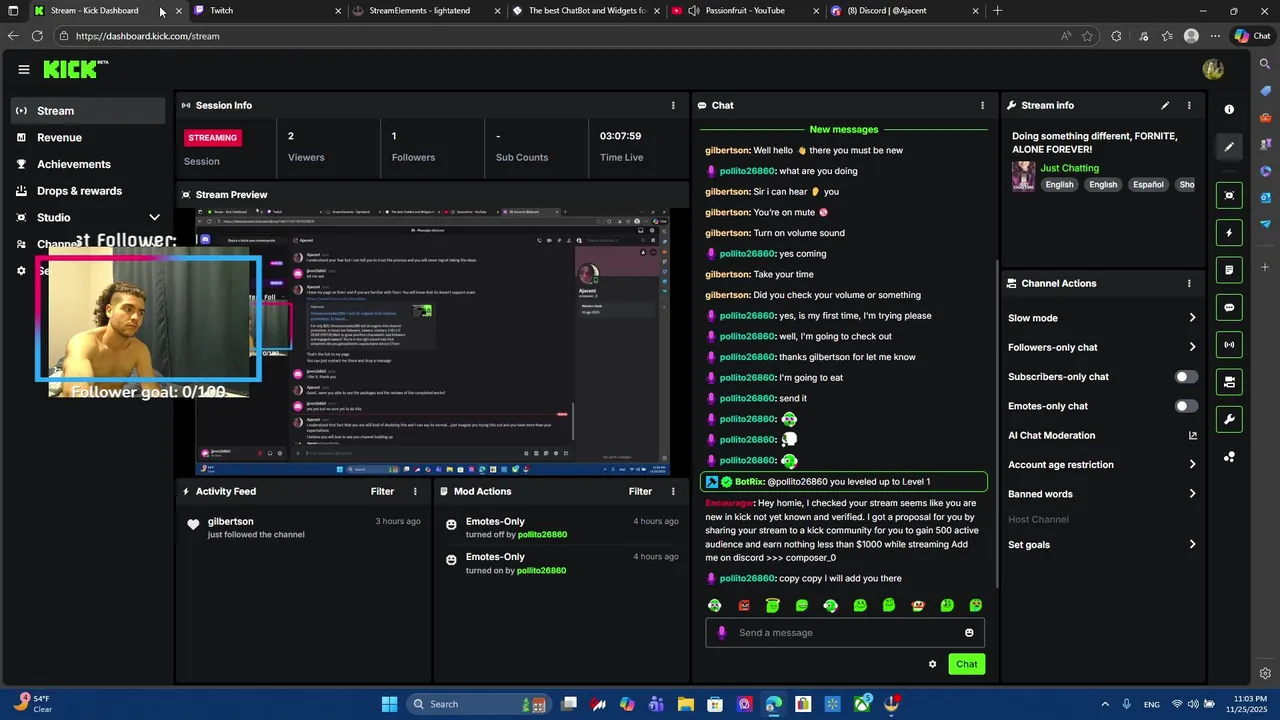
Task: Open Chat panel three-dot menu
Action: [982, 105]
